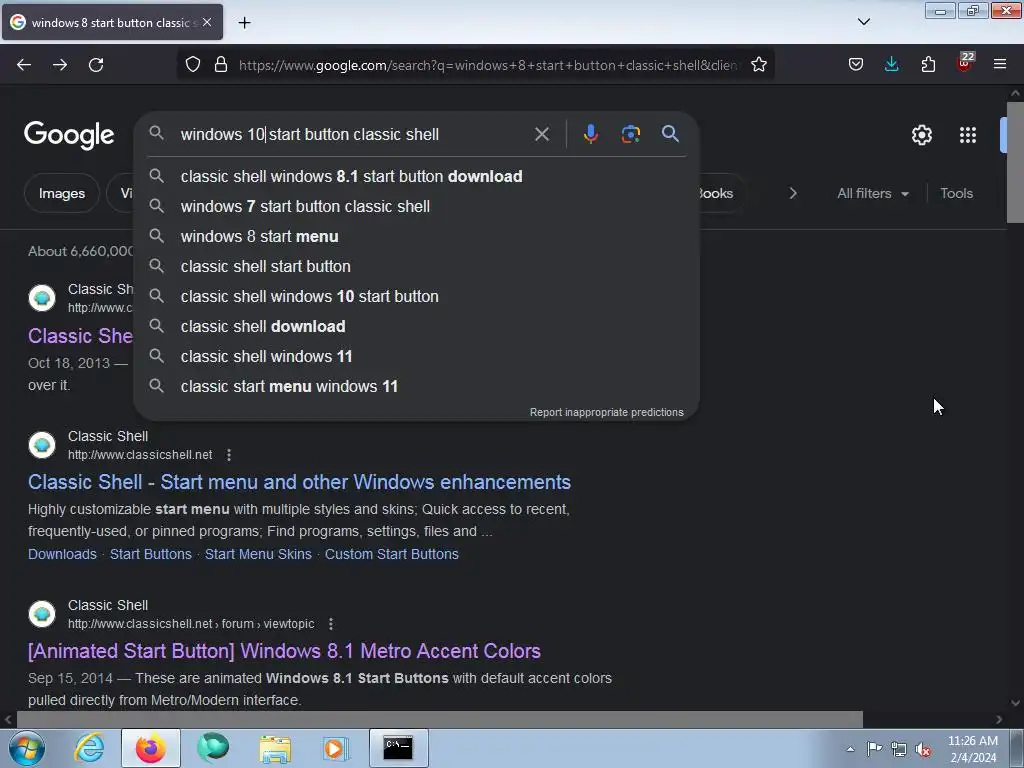Open the Firefox extensions menu

pyautogui.click(x=928, y=65)
